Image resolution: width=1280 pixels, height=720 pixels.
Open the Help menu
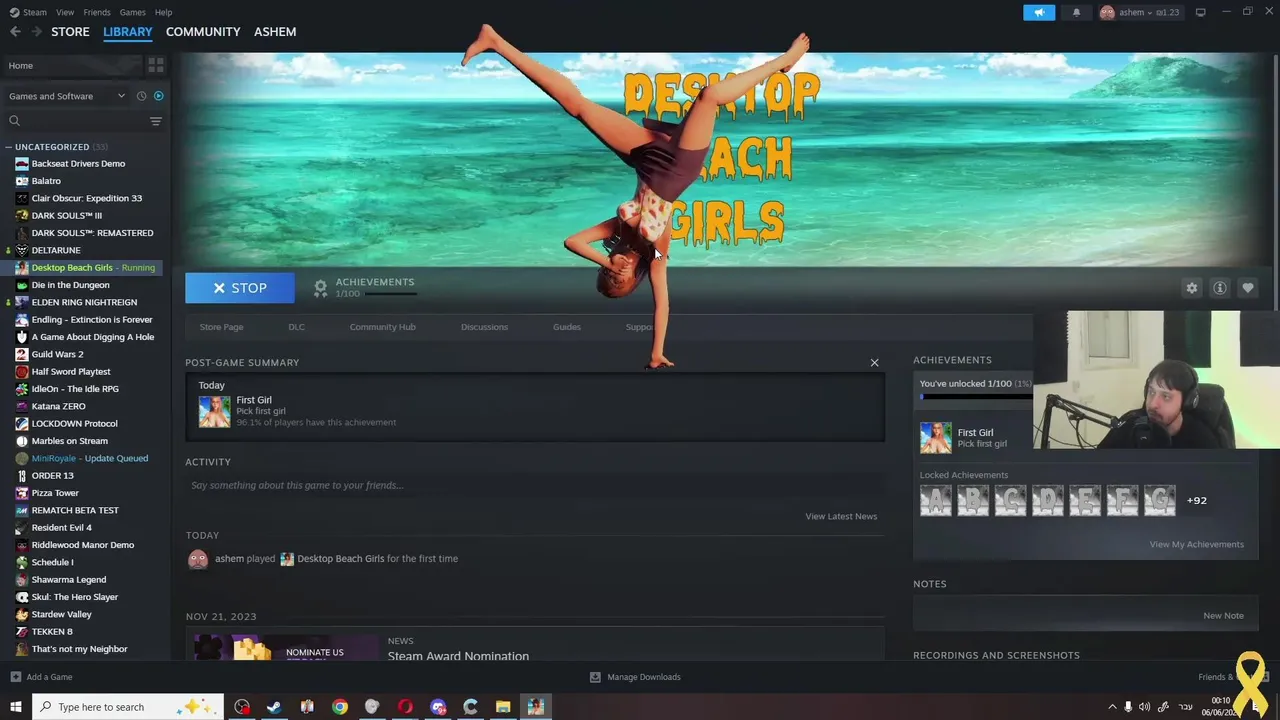tap(163, 12)
